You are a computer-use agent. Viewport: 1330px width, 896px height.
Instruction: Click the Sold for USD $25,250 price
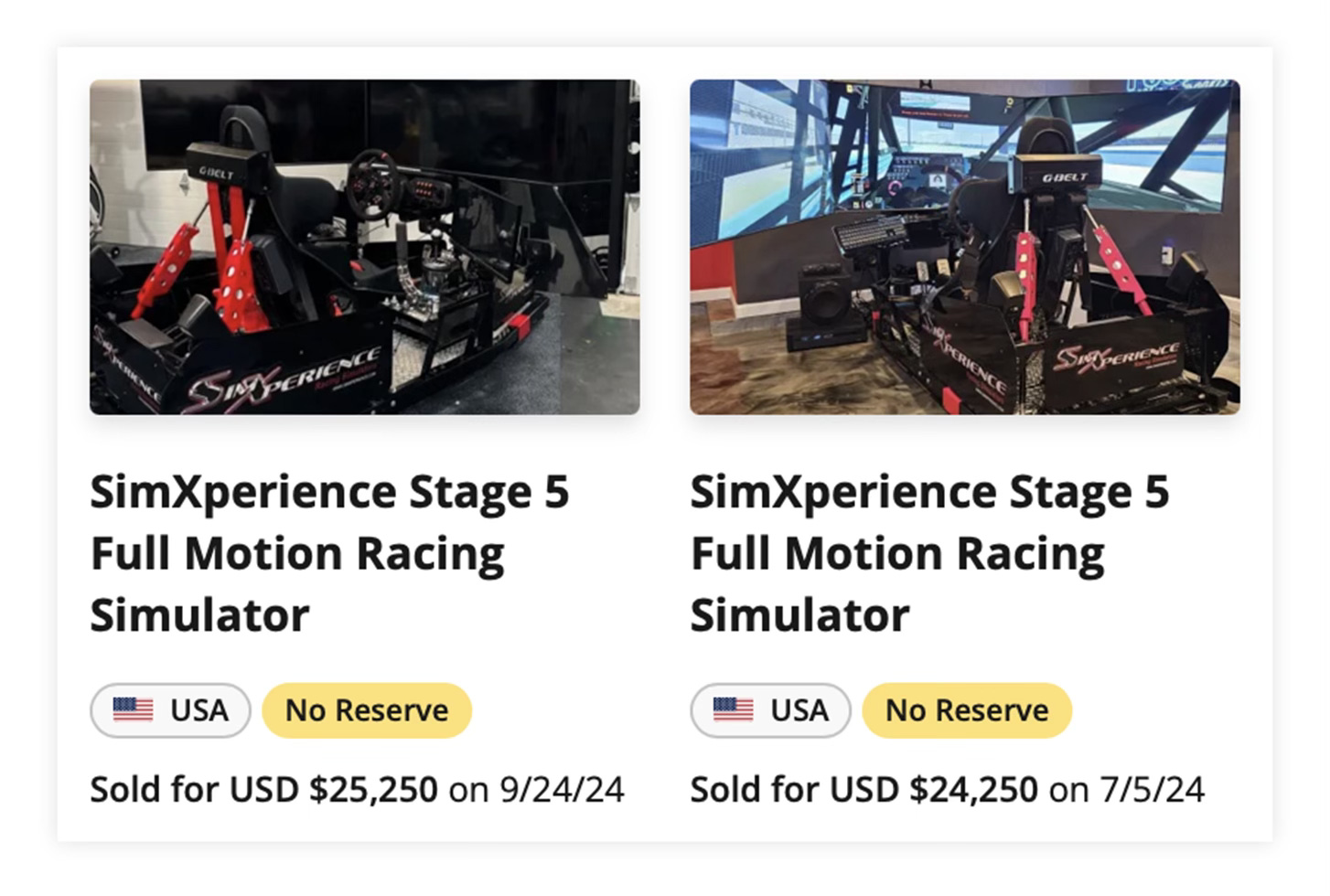point(263,789)
